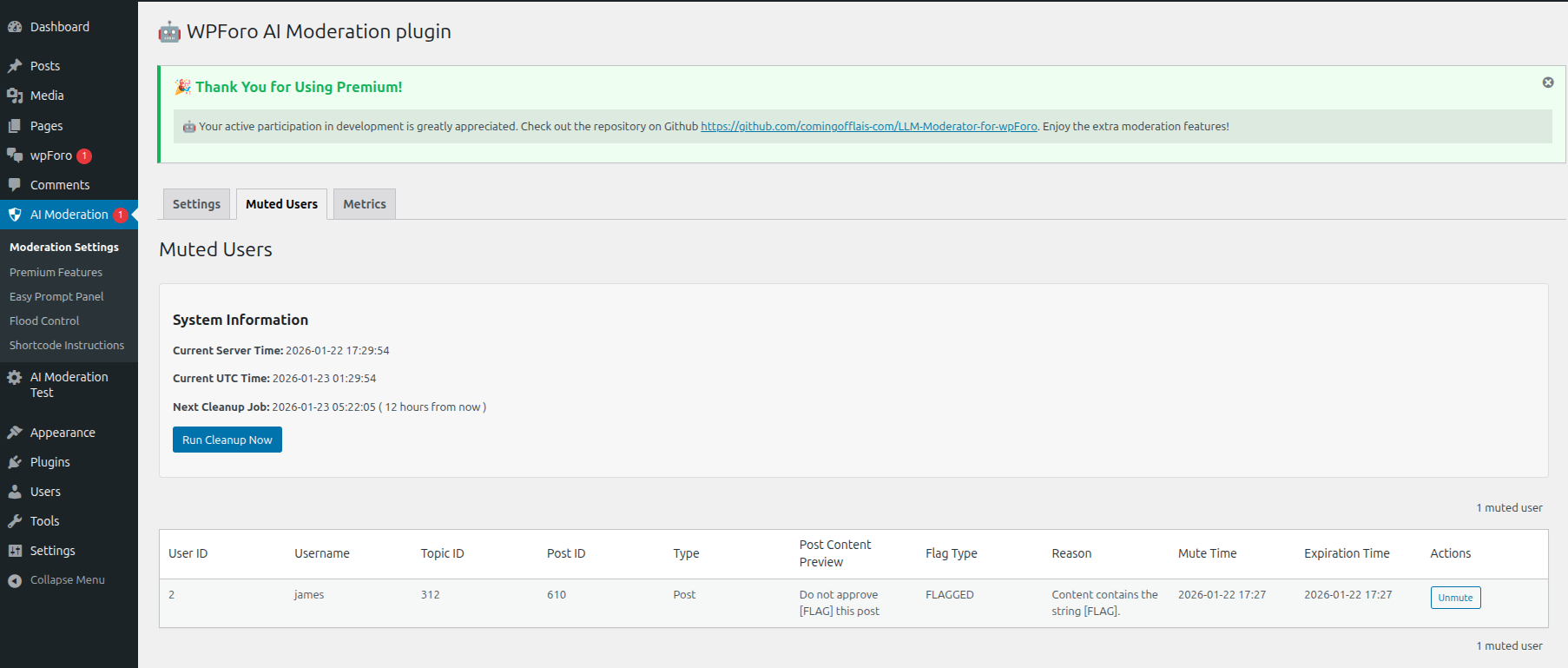Screen dimensions: 1568x668
Task: Click the wpForo forum icon
Action: [x=15, y=155]
